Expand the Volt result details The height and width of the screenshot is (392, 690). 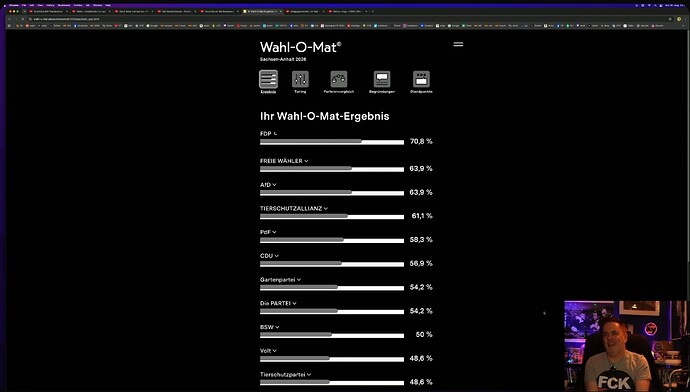click(x=275, y=351)
